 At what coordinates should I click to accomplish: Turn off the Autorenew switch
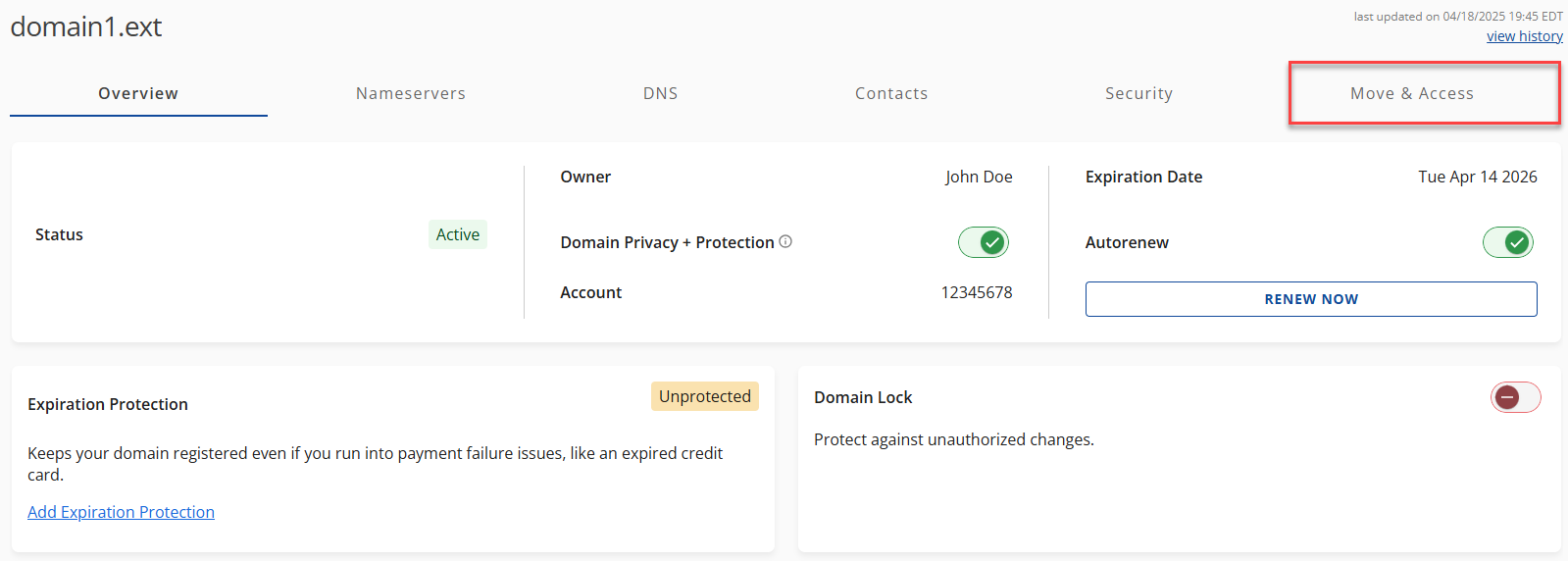pyautogui.click(x=1507, y=242)
